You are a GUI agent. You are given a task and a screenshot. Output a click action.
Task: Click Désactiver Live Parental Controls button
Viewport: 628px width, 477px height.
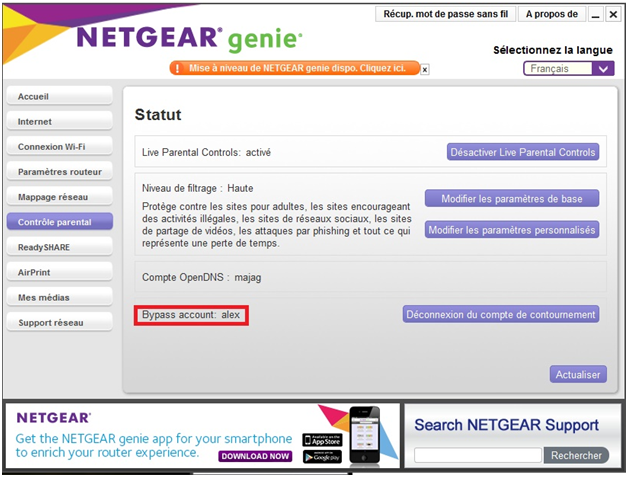(523, 152)
